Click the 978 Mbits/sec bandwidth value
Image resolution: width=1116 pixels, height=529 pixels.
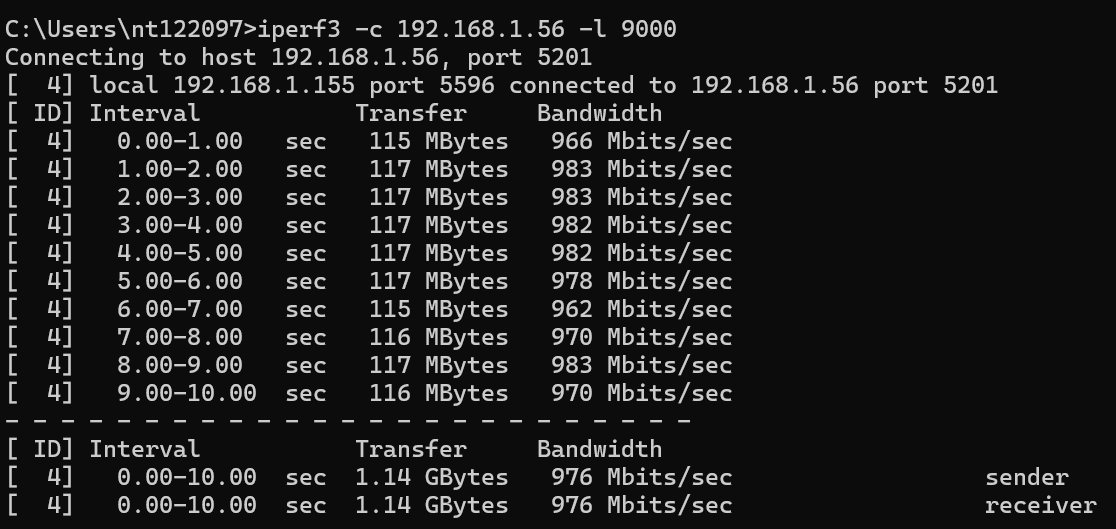pos(642,281)
